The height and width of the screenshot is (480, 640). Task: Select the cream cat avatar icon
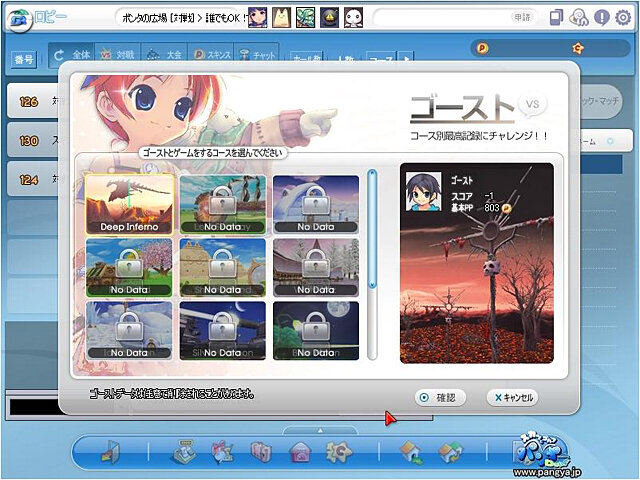point(282,18)
